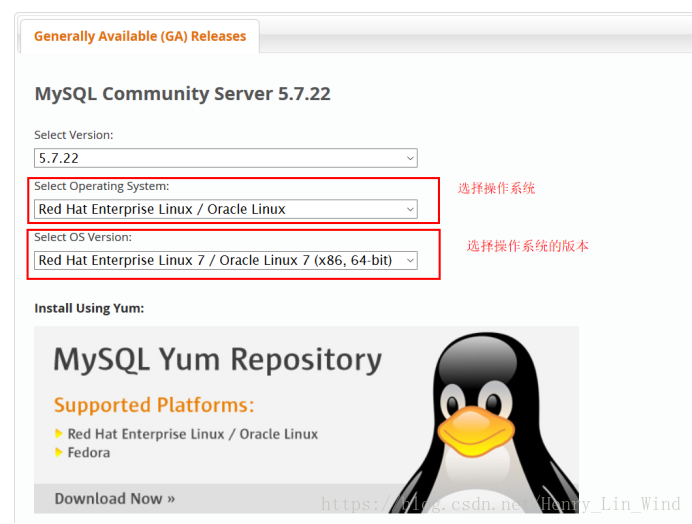The height and width of the screenshot is (524, 692).
Task: Open the Select Version dropdown showing 5.7.22
Action: coord(226,158)
